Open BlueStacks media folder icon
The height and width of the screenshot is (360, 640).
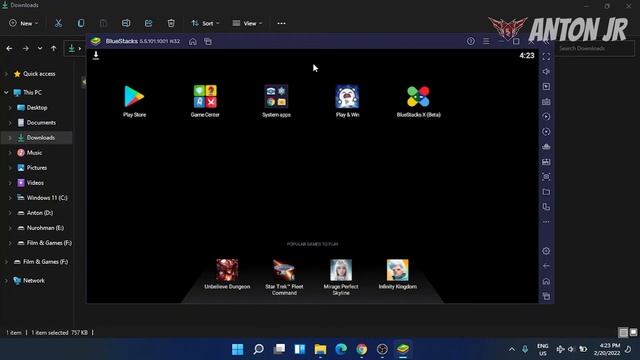point(546,192)
